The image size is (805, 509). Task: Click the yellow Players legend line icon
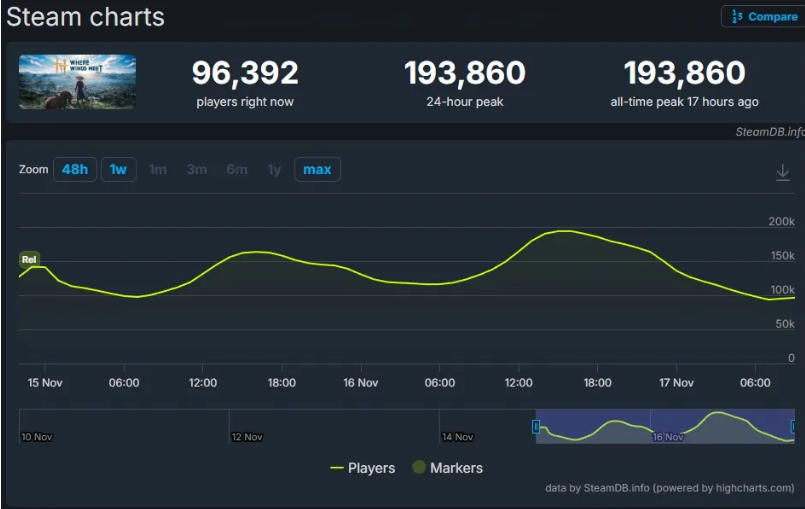(x=336, y=468)
